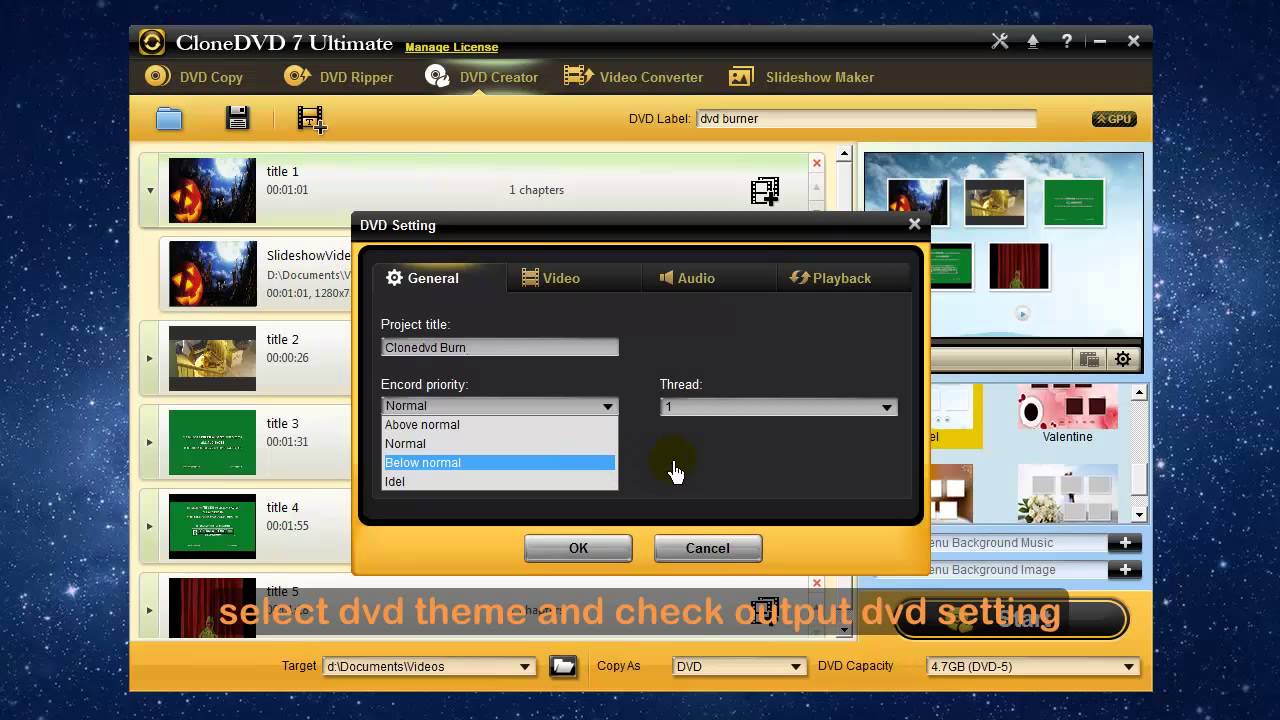
Task: Open menu settings gear icon under preview
Action: [x=1123, y=359]
